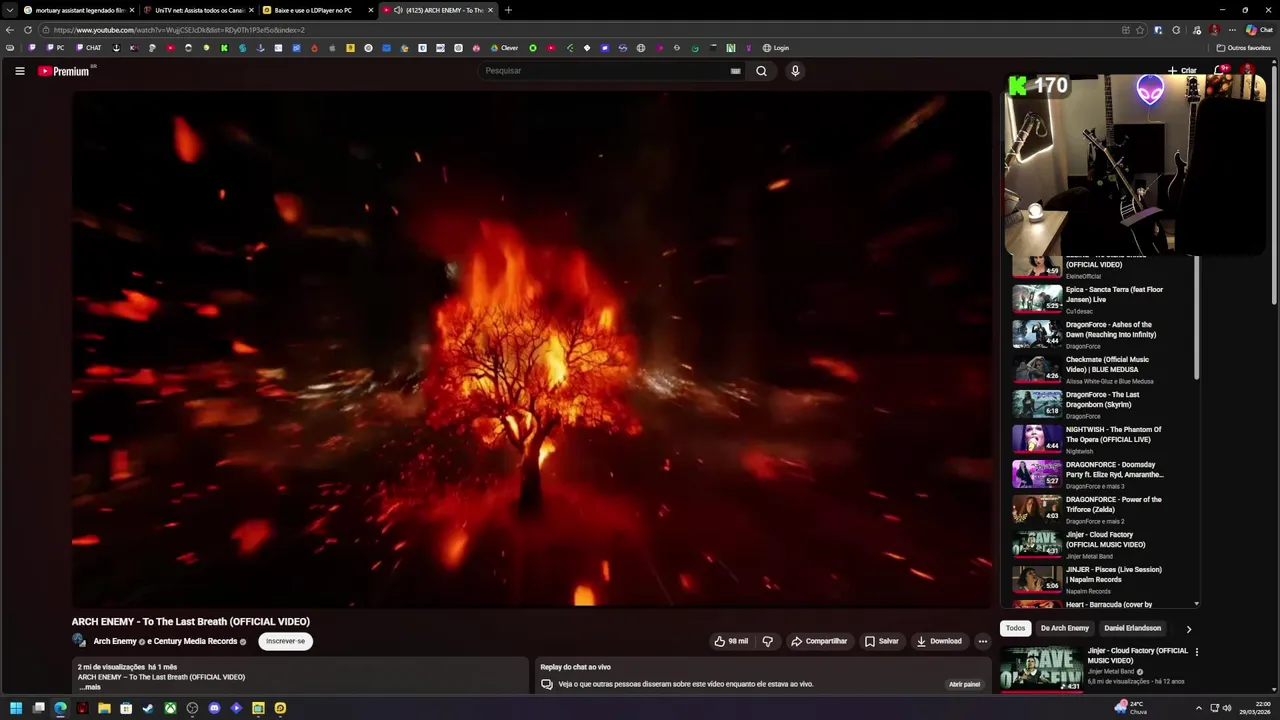Open the Arch Enemy channel avatar

[79, 640]
